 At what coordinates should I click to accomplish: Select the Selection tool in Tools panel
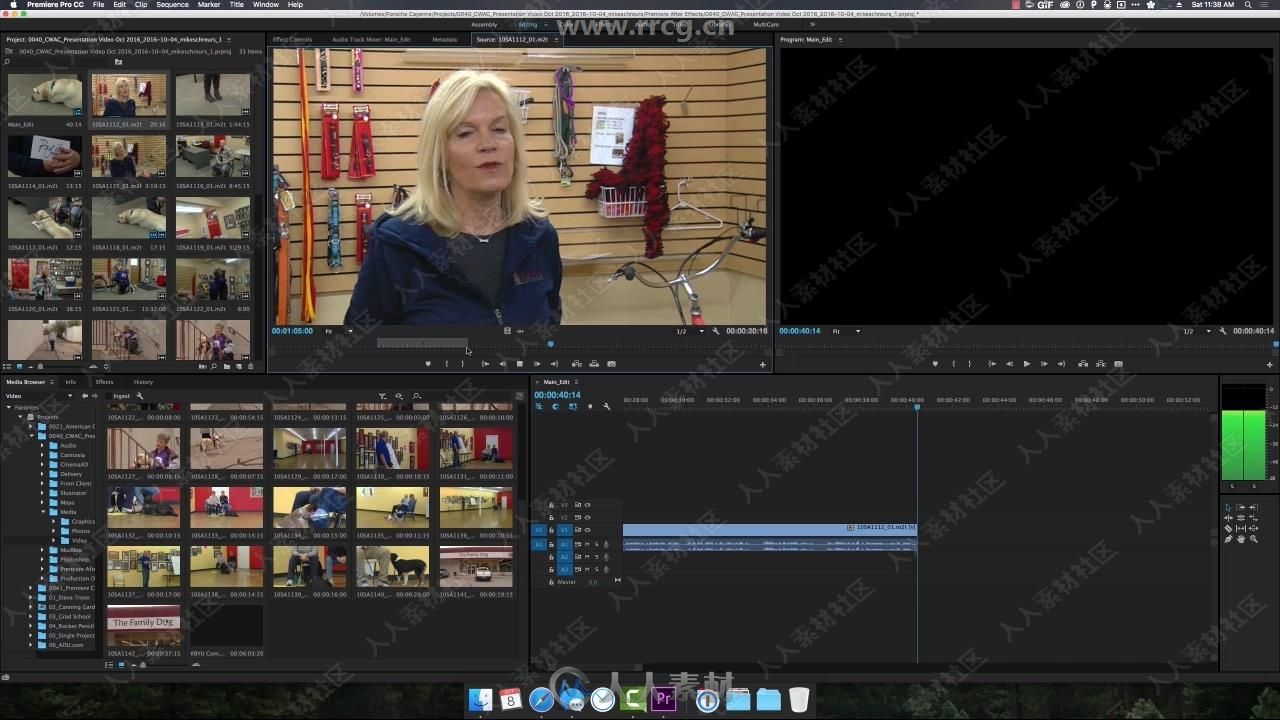pos(1228,507)
